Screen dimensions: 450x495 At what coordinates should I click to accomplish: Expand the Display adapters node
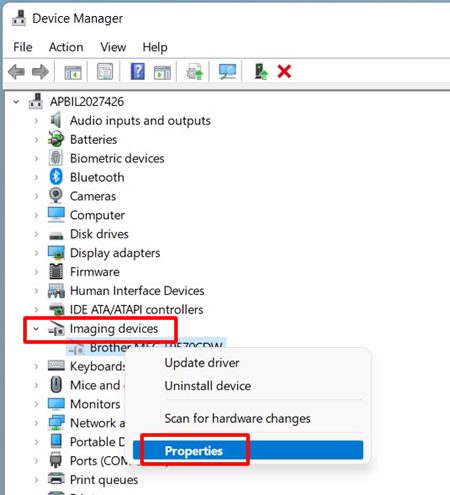pos(36,253)
